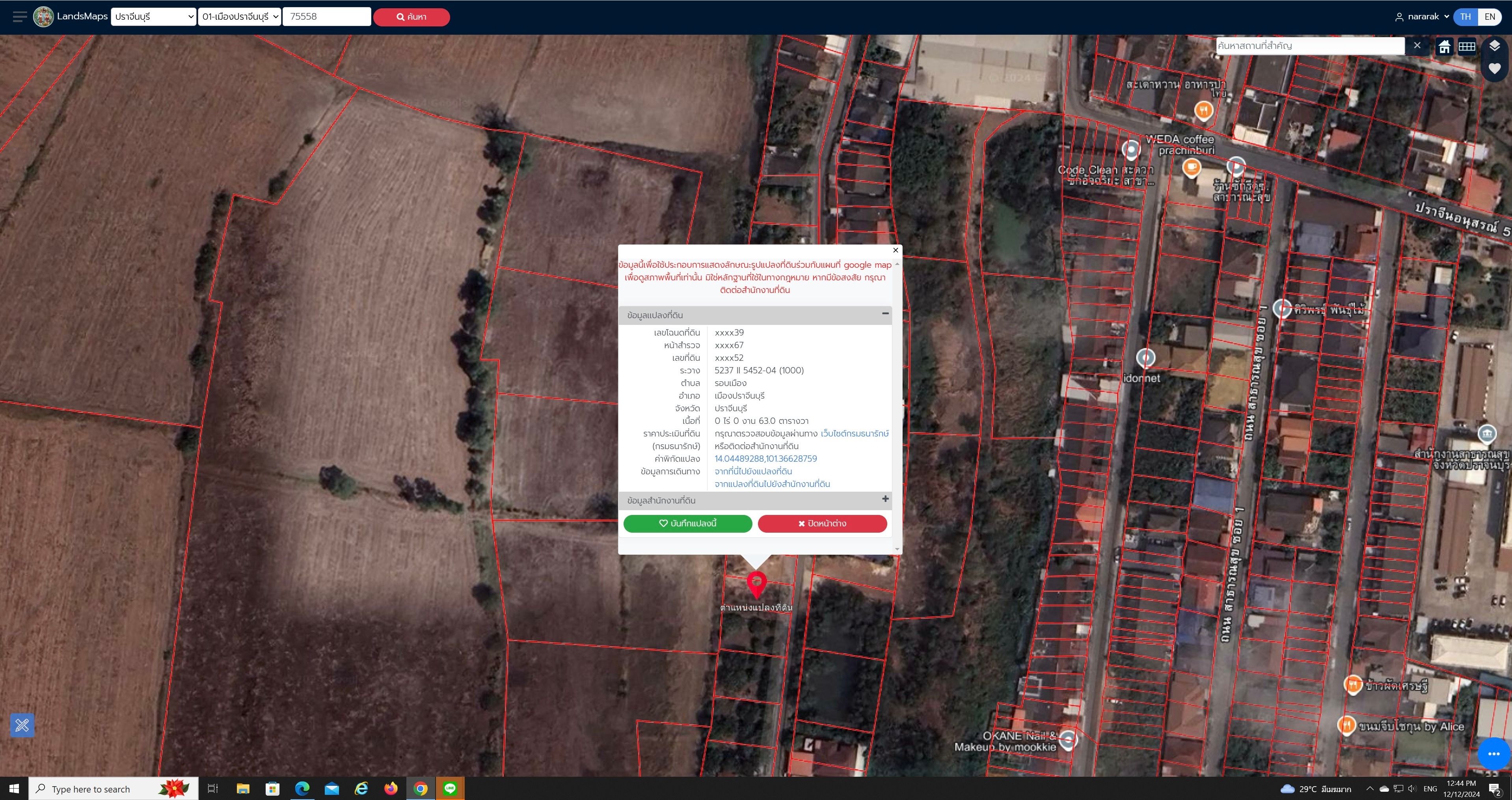This screenshot has height=800, width=1512.
Task: Open Chrome from the taskbar
Action: (x=421, y=788)
